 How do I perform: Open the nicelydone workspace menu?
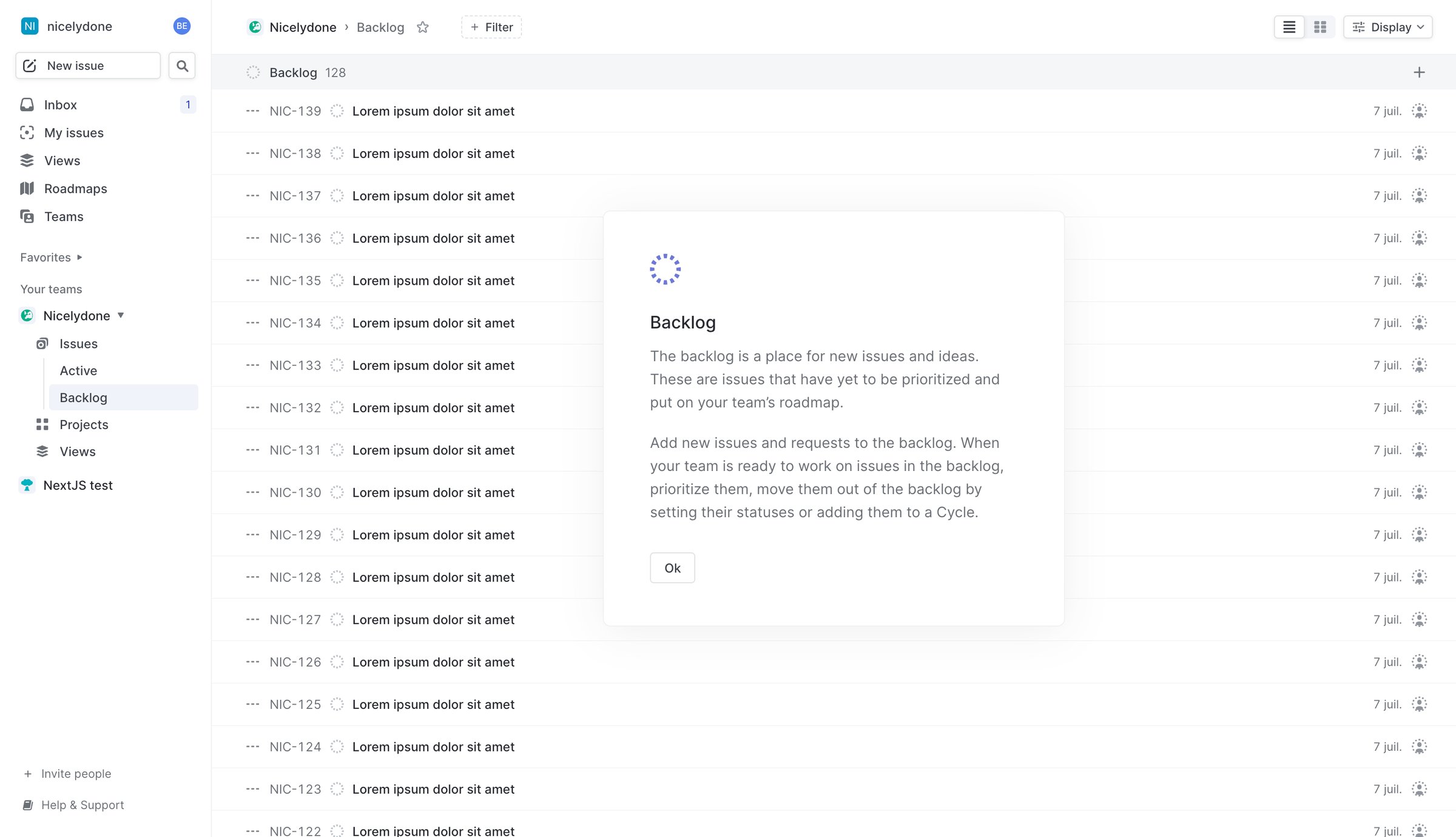[x=79, y=26]
